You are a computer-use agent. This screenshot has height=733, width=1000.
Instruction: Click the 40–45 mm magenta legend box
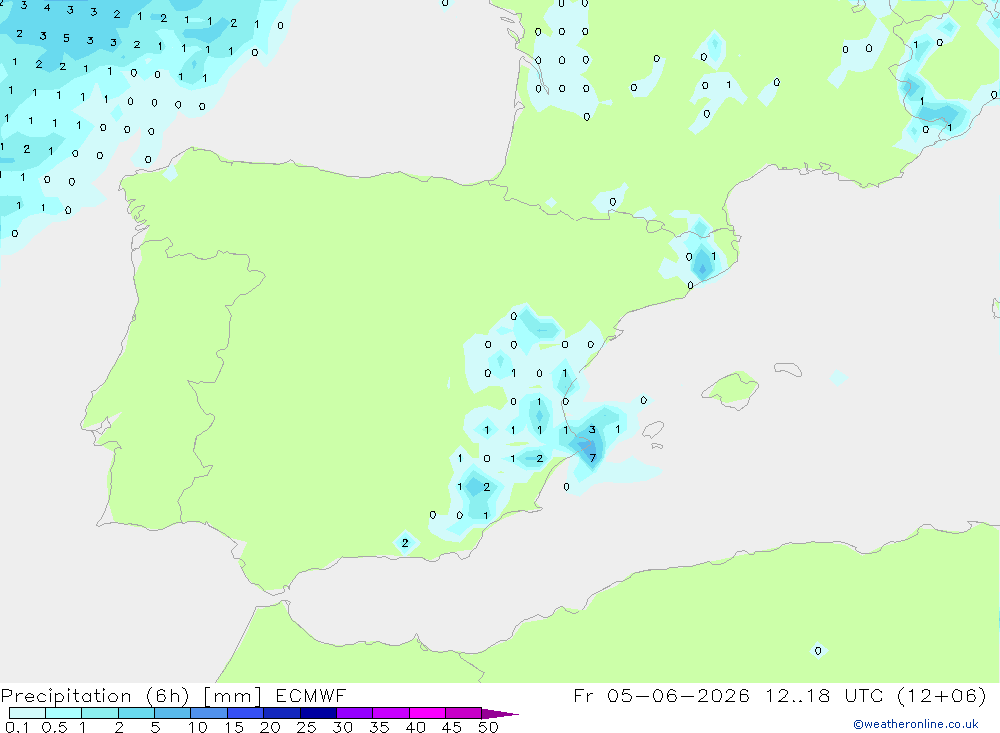pos(427,713)
